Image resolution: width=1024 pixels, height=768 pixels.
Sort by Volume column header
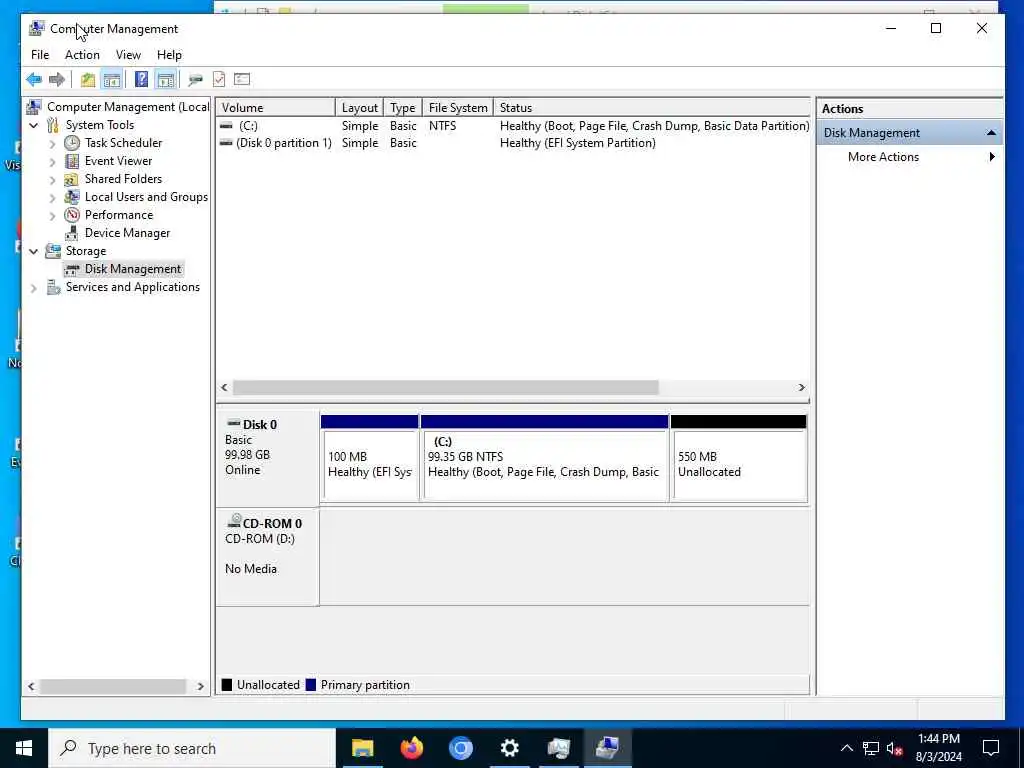(276, 108)
